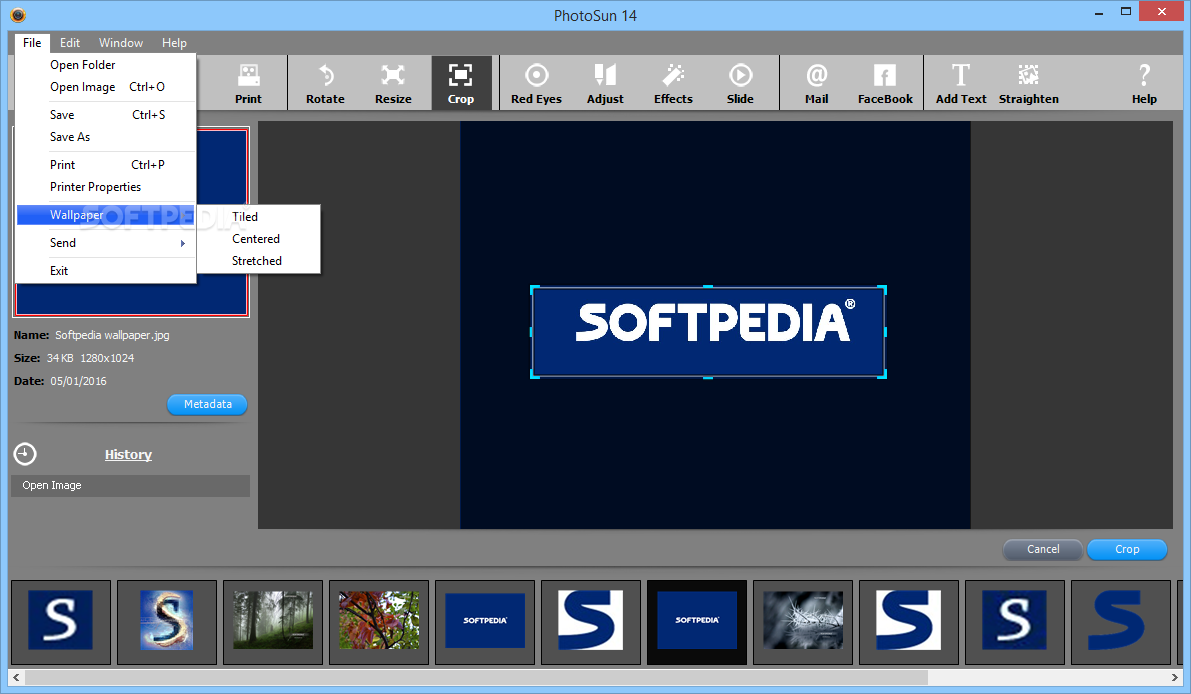Click the scrollbar left arrow
Screen dimensions: 1191x694
point(17,677)
